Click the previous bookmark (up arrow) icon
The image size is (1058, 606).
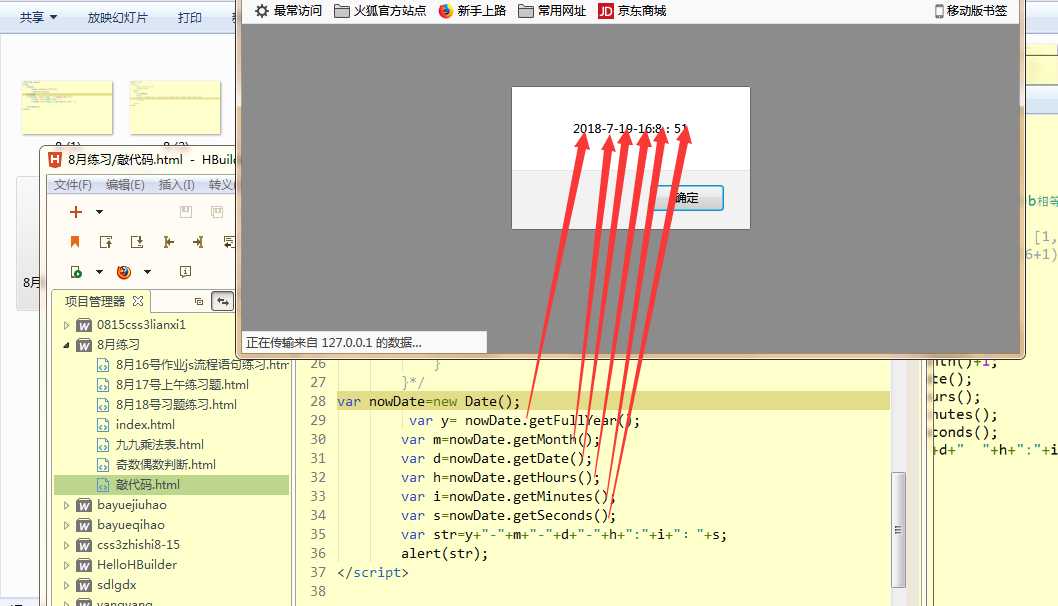105,242
